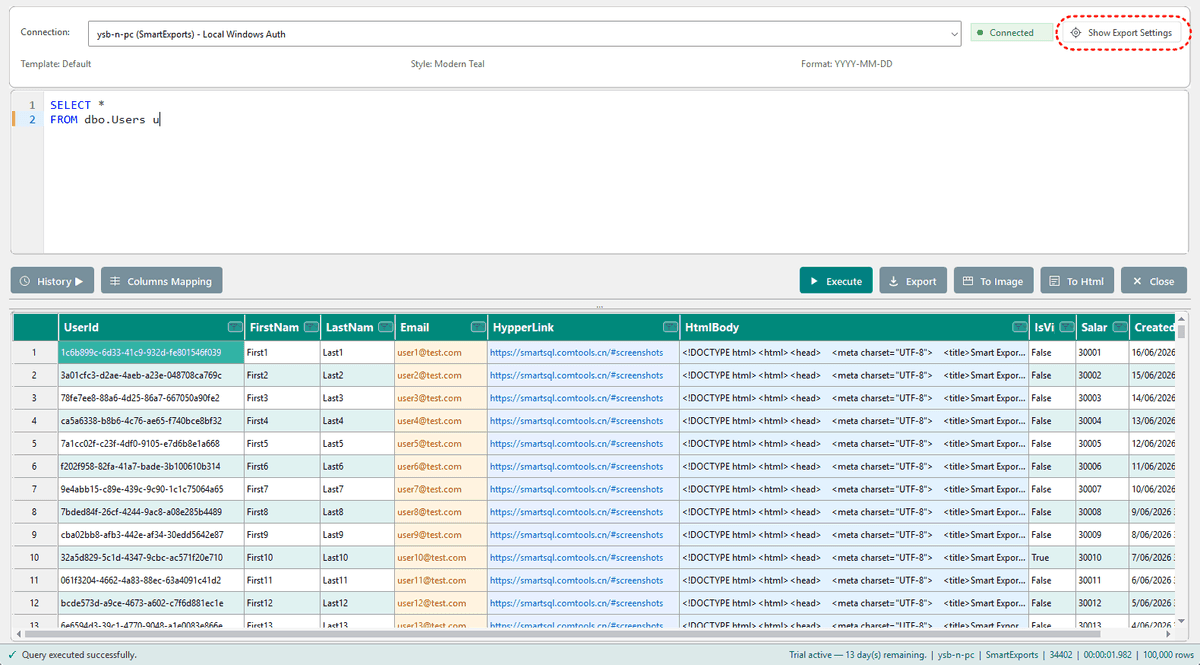This screenshot has height=665, width=1200.
Task: Click the Close button beside To Html
Action: tap(1154, 281)
